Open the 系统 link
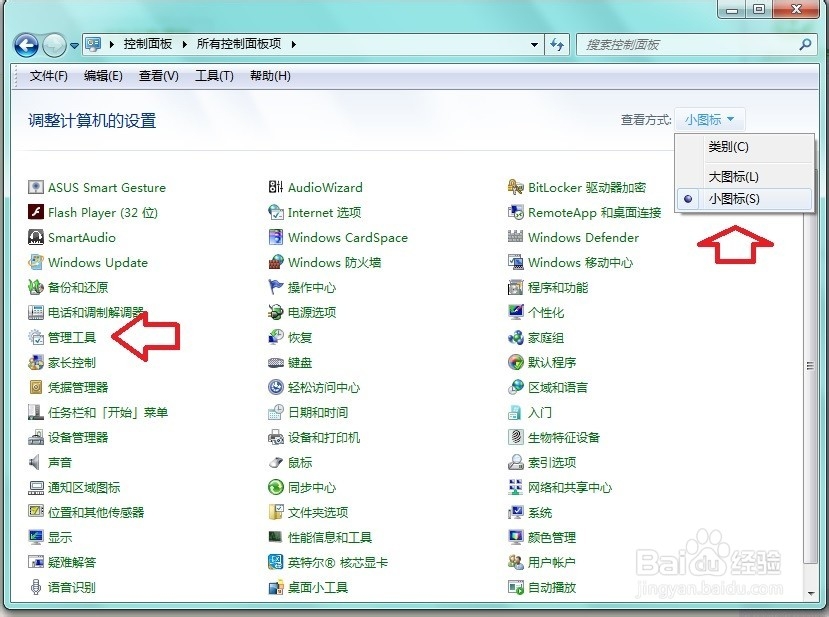Screen dimensions: 829x617 (x=539, y=512)
